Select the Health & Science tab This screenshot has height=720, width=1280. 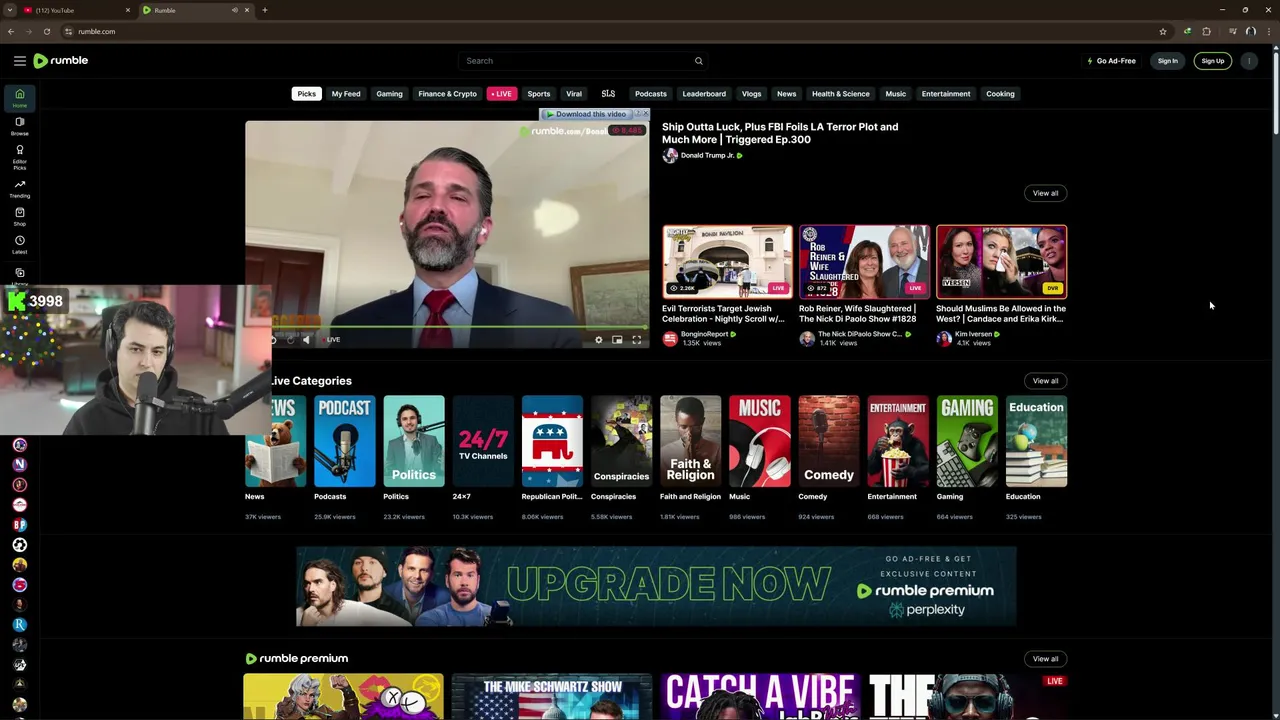pos(840,94)
